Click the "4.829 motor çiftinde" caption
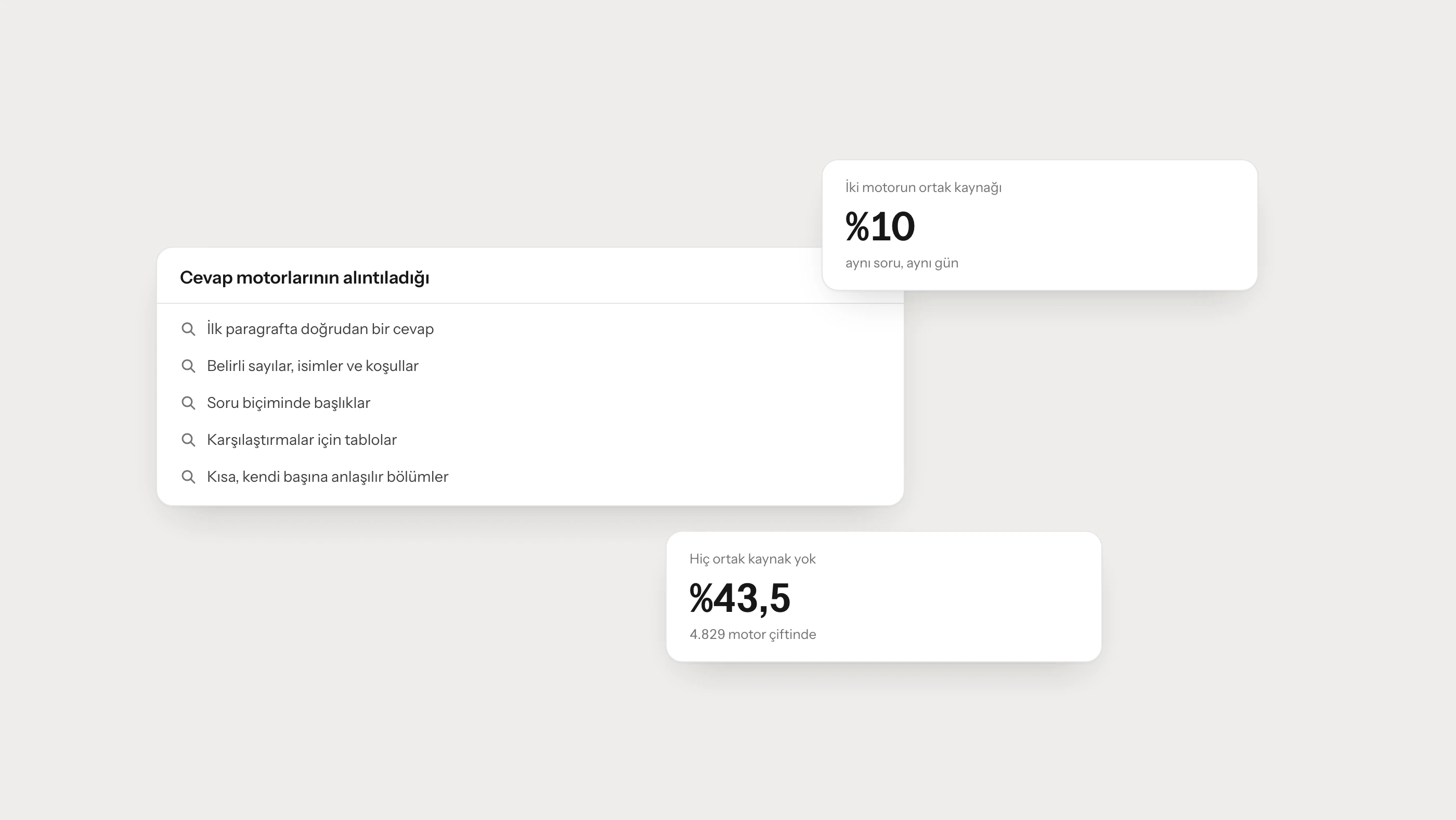This screenshot has width=1456, height=820. tap(752, 634)
